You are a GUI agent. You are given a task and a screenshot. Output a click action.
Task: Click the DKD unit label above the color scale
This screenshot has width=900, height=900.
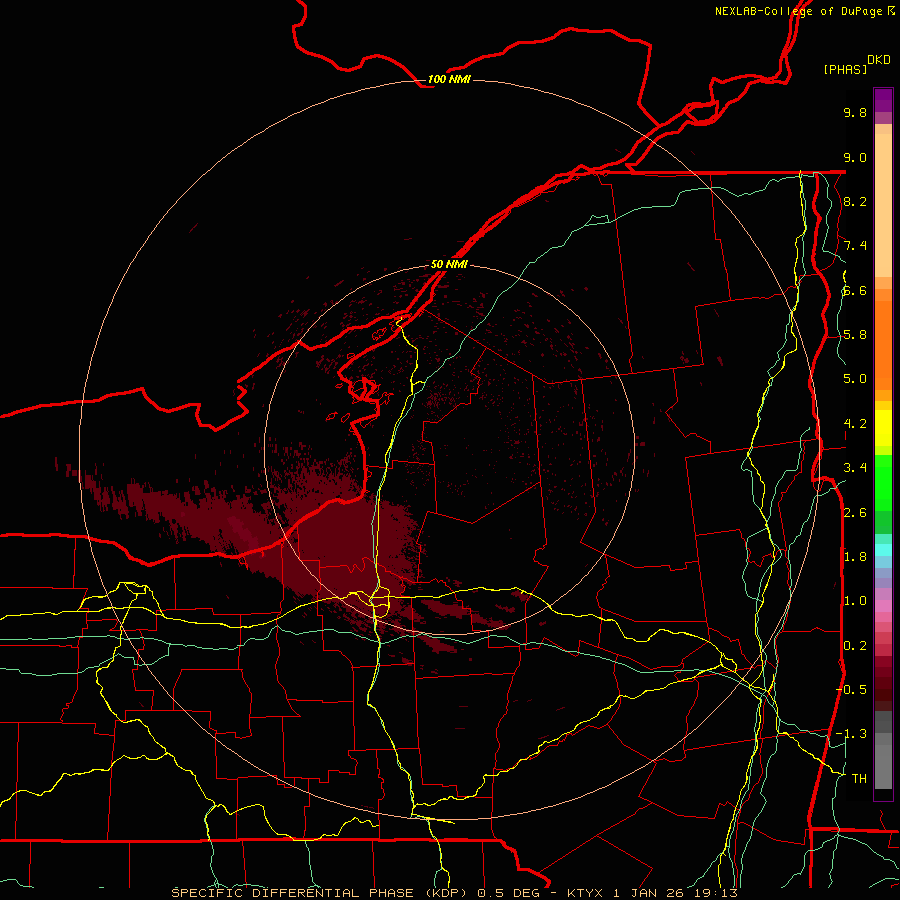[879, 60]
